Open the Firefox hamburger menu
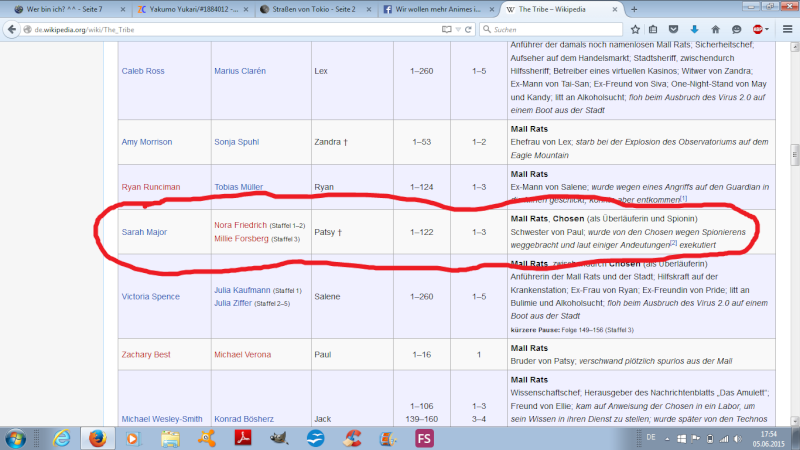Viewport: 800px width, 450px height. 787,30
